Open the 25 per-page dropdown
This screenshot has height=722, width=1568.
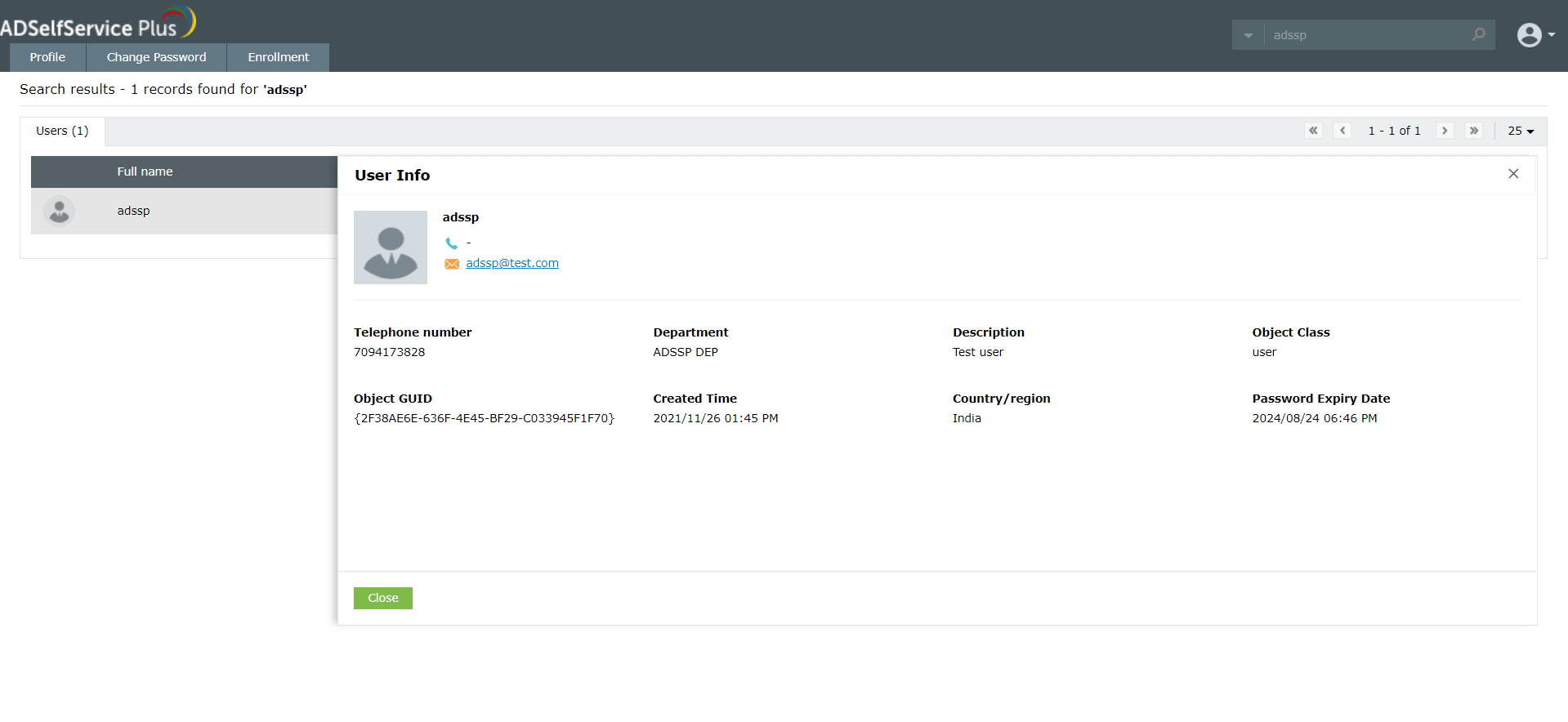point(1521,131)
